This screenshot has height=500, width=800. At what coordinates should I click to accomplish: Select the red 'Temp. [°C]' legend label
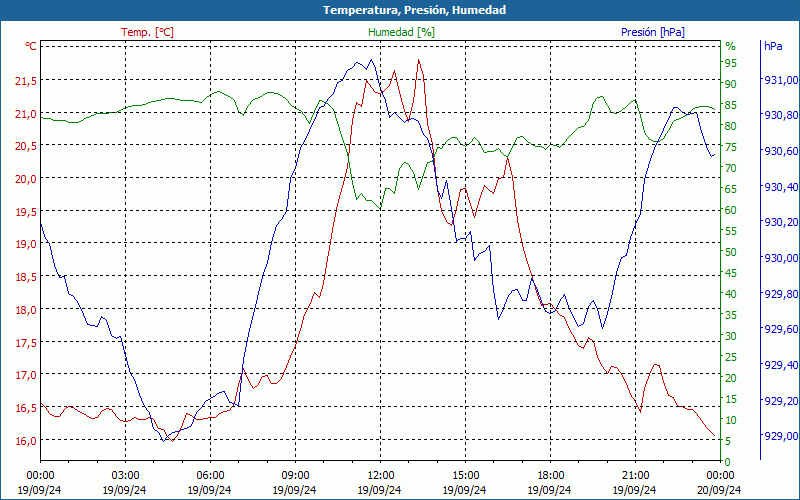tap(147, 32)
